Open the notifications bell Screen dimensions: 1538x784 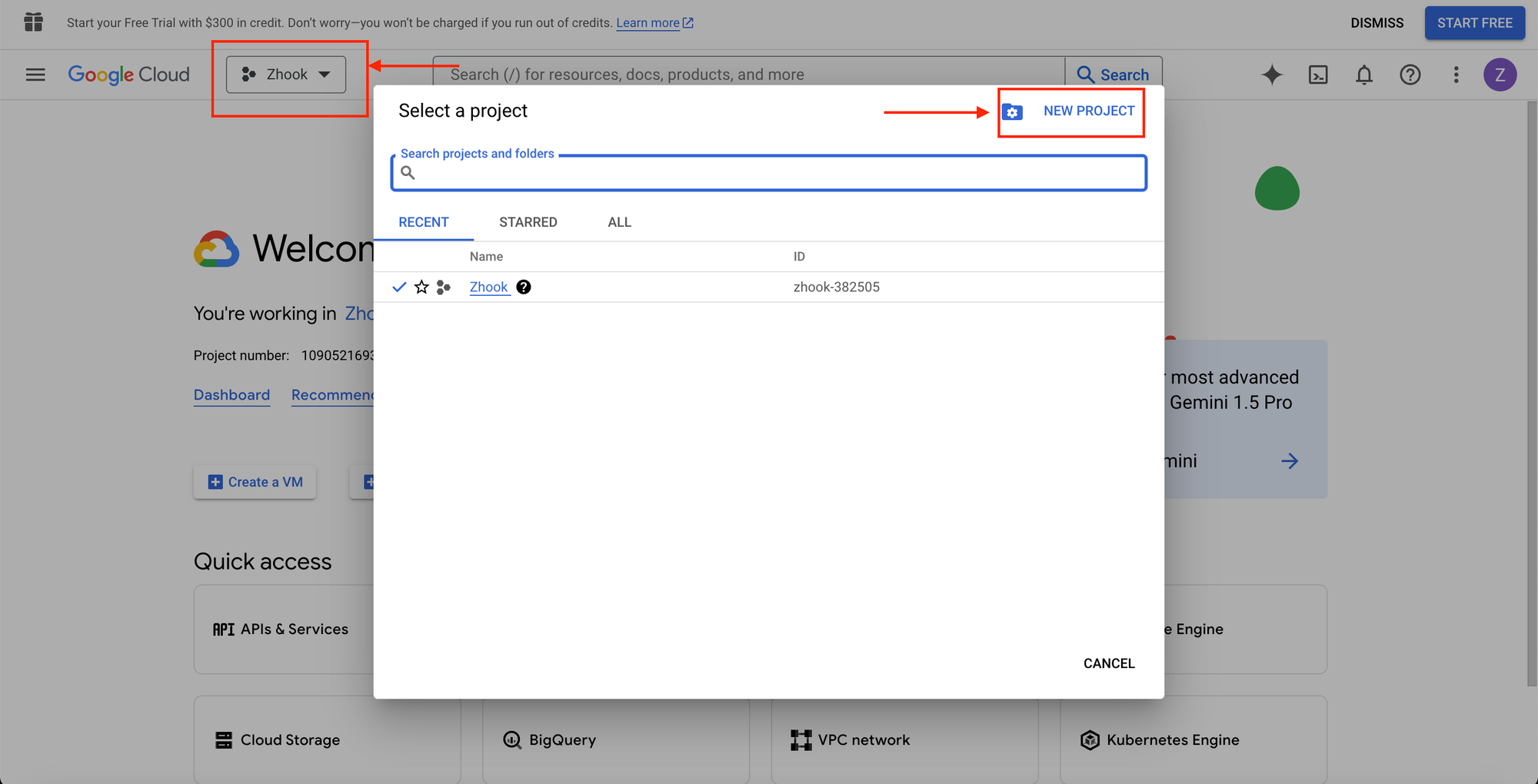coord(1363,75)
